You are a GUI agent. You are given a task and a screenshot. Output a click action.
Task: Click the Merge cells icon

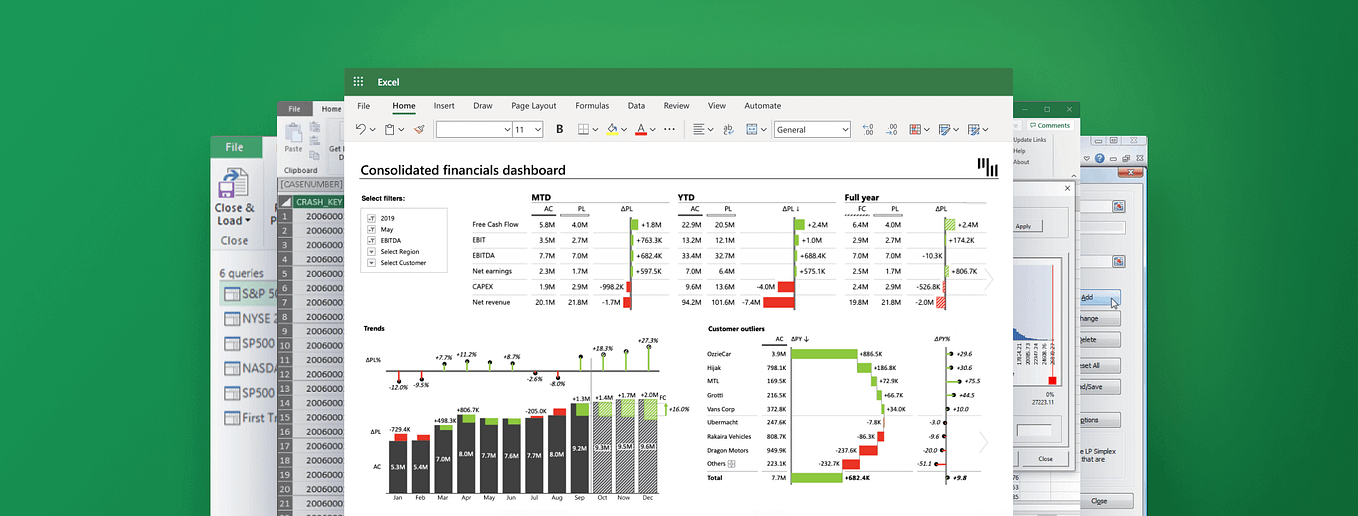click(752, 129)
